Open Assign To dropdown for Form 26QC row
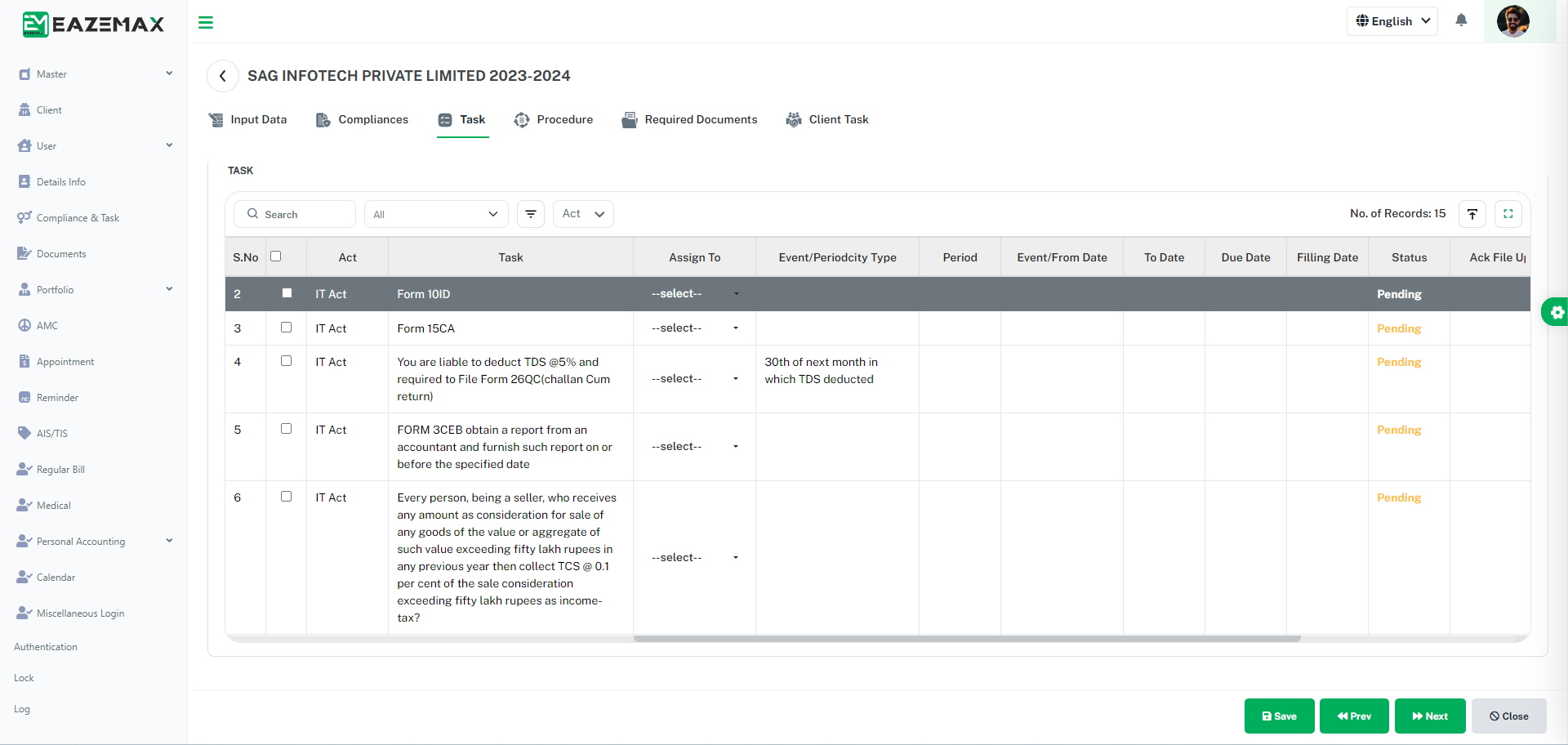 click(694, 379)
